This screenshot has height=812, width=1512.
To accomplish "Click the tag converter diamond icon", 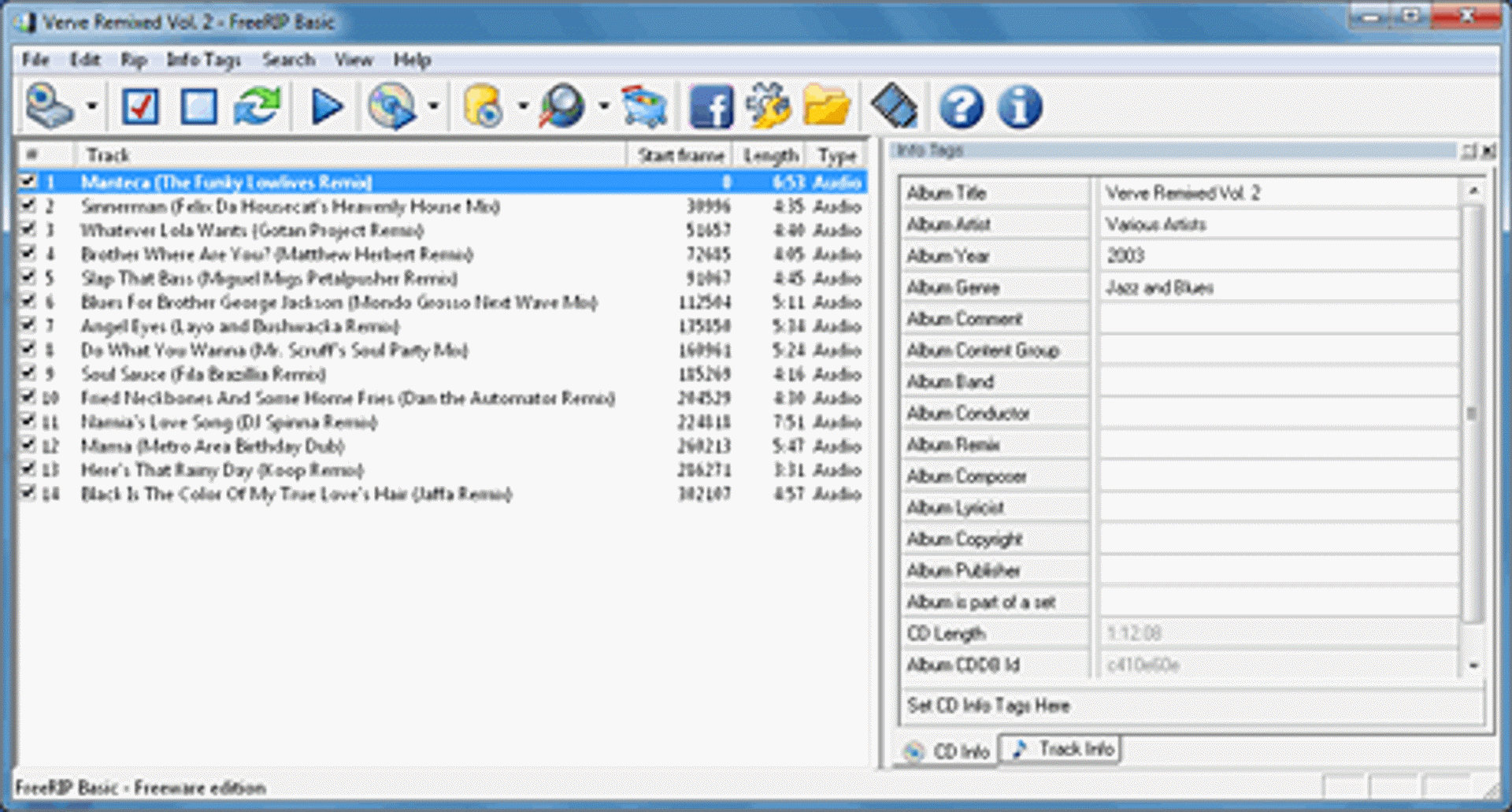I will [895, 106].
